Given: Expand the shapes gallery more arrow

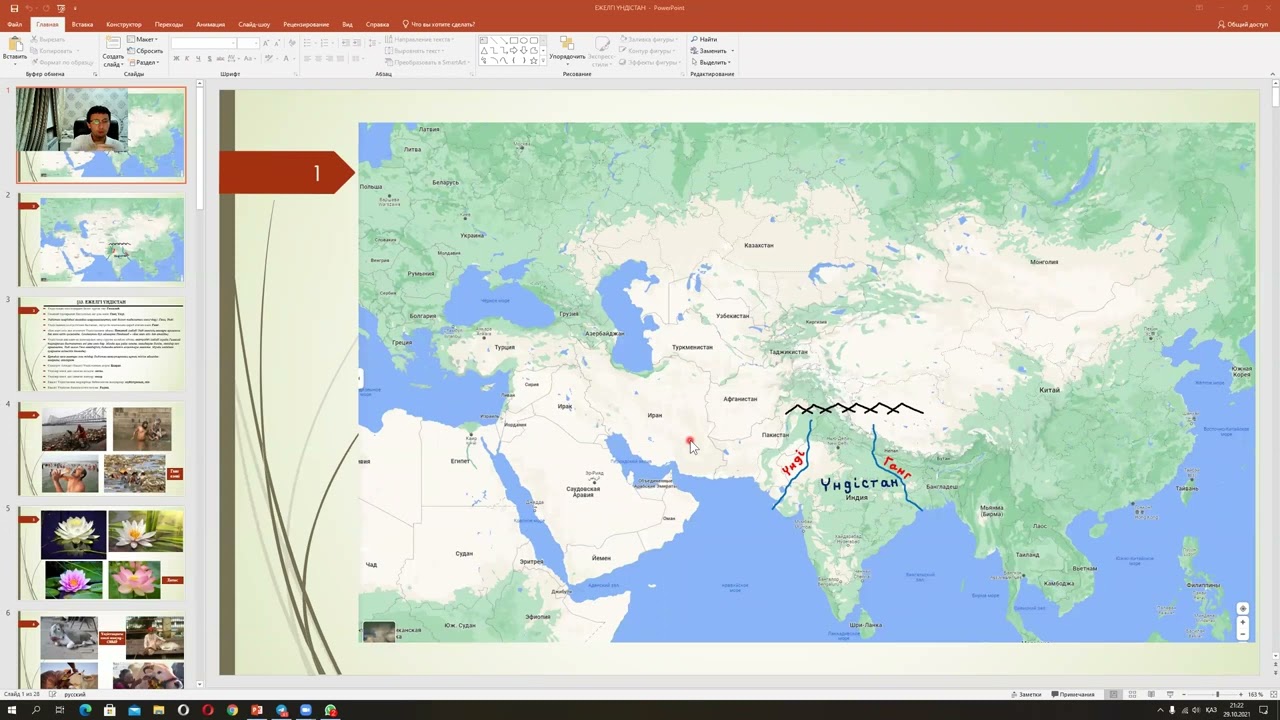Looking at the screenshot, I should pyautogui.click(x=541, y=61).
